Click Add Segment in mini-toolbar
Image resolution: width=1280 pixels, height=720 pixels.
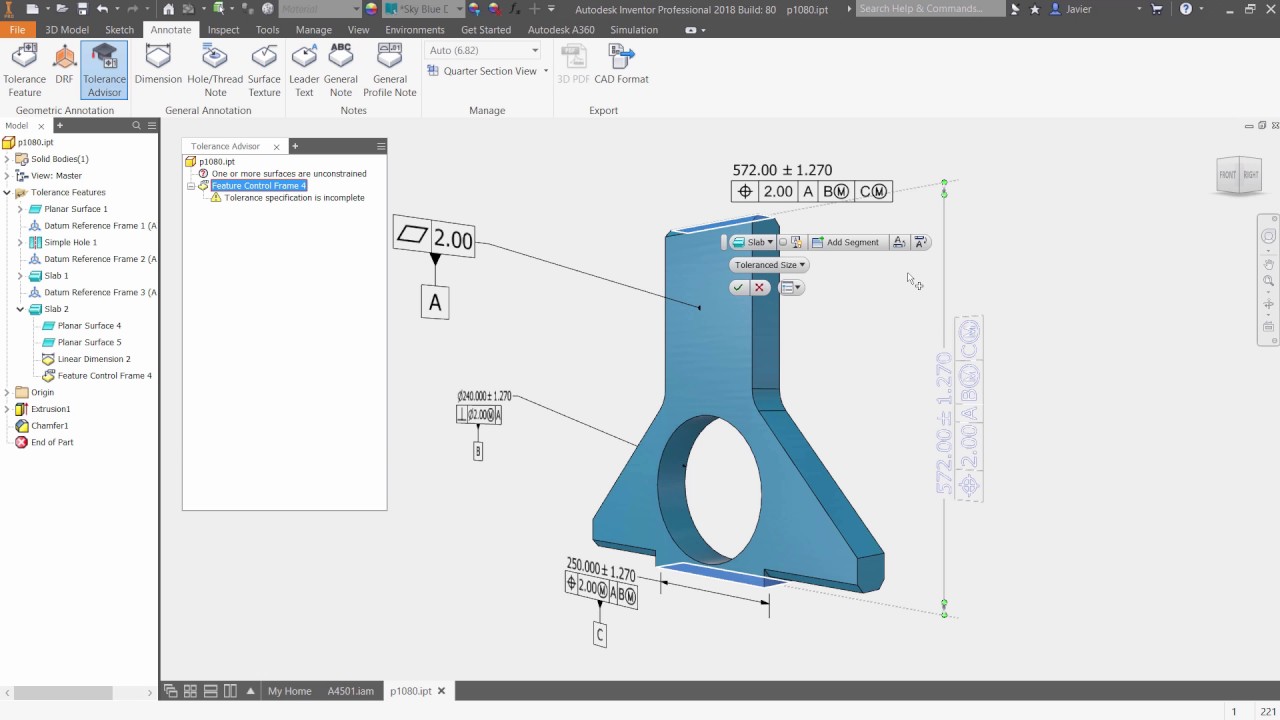point(846,242)
